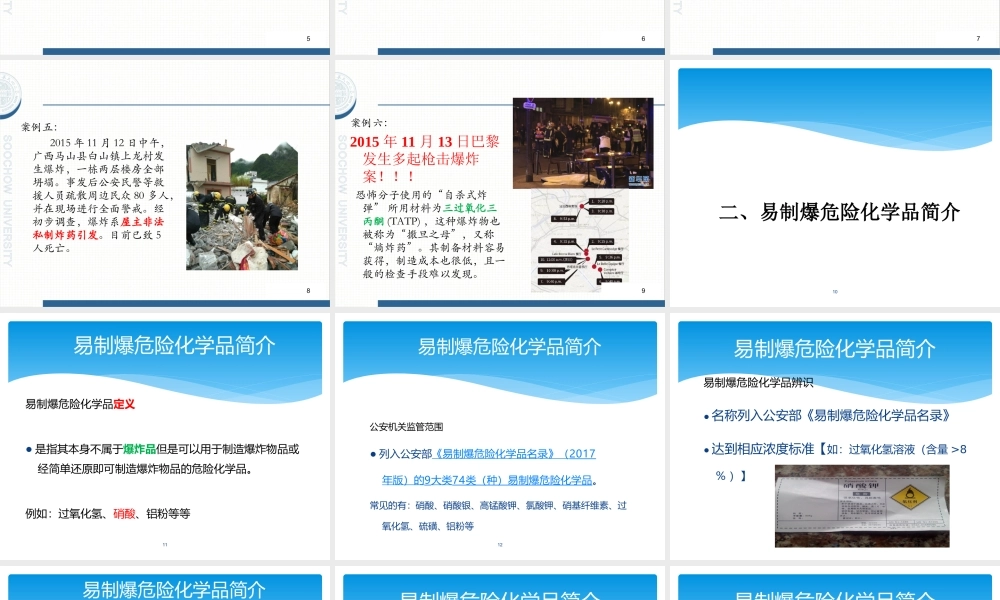Select slide 9 about the Paris attack
This screenshot has height=600, width=1000.
[x=499, y=184]
